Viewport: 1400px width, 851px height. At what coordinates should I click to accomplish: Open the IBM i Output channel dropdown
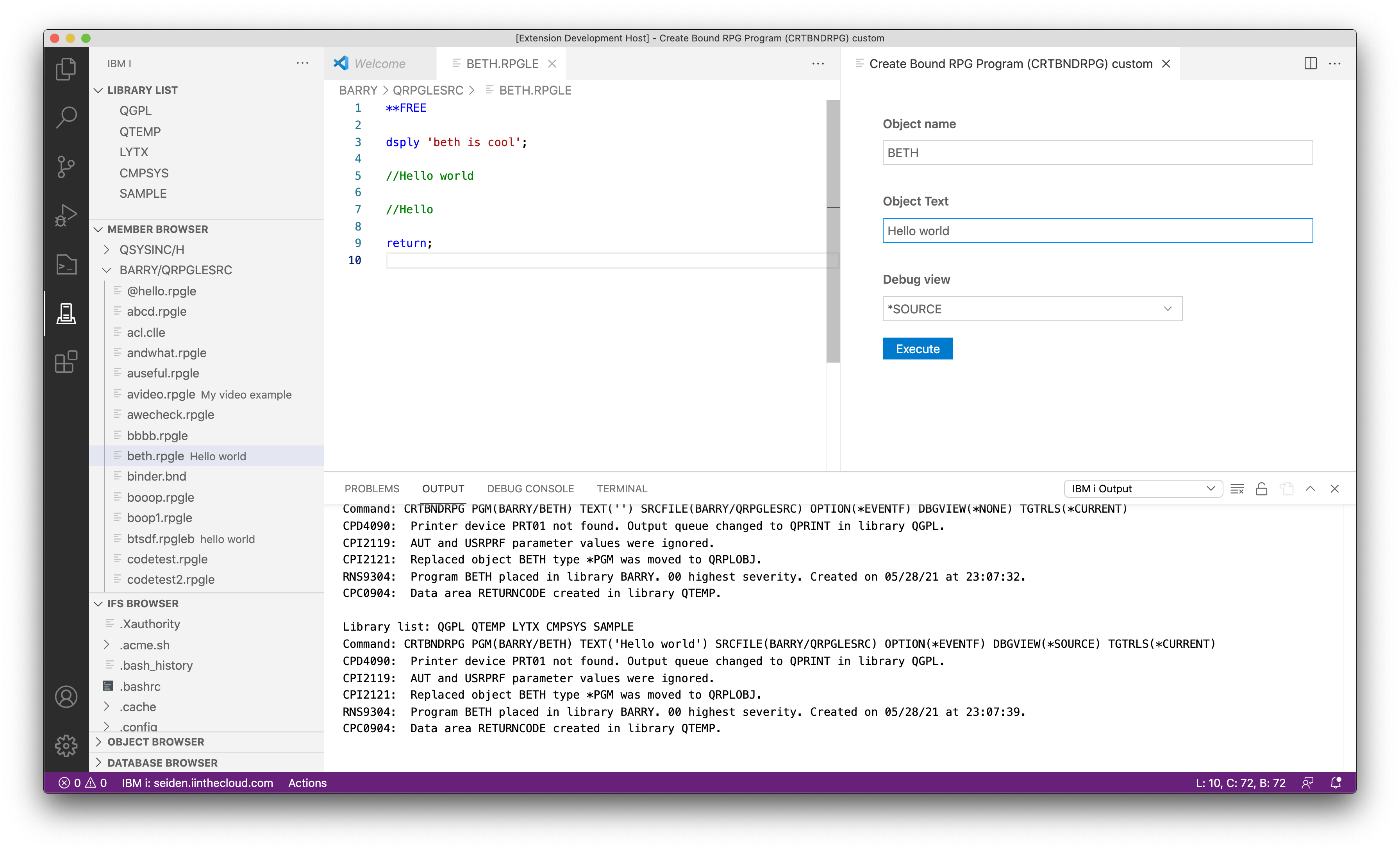(x=1143, y=488)
